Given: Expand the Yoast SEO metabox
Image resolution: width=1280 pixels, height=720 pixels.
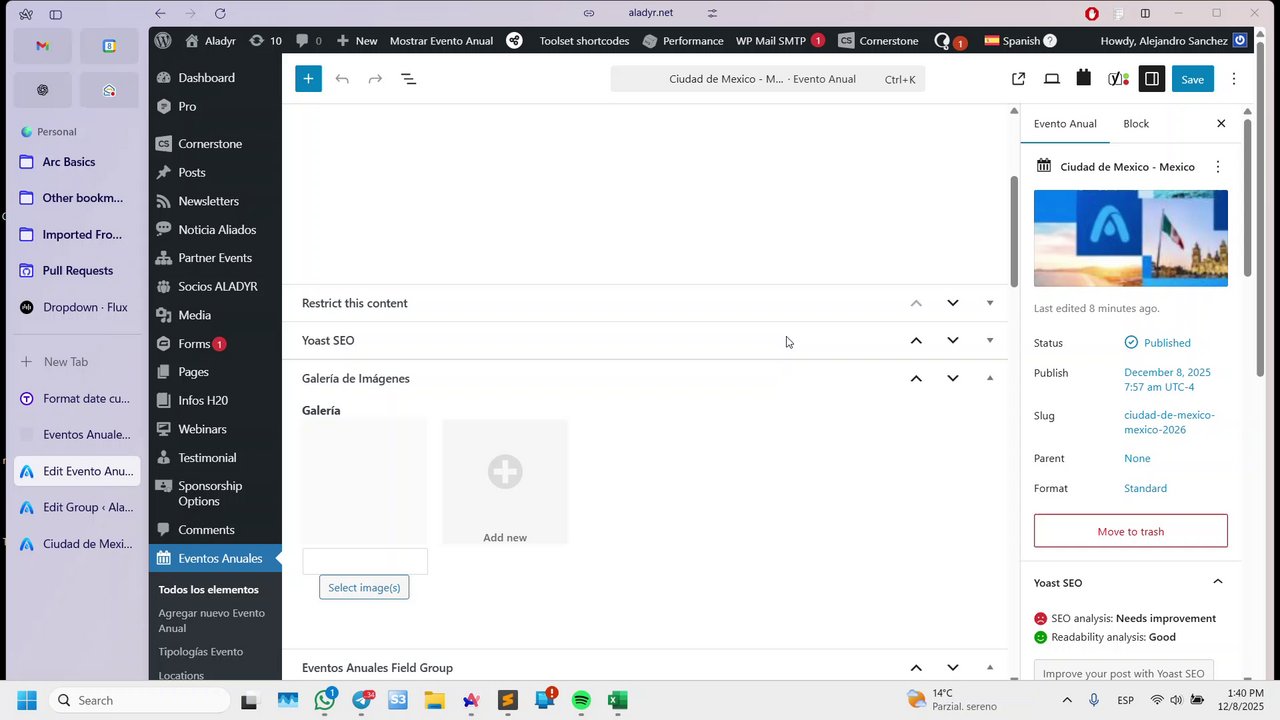Looking at the screenshot, I should pos(990,340).
